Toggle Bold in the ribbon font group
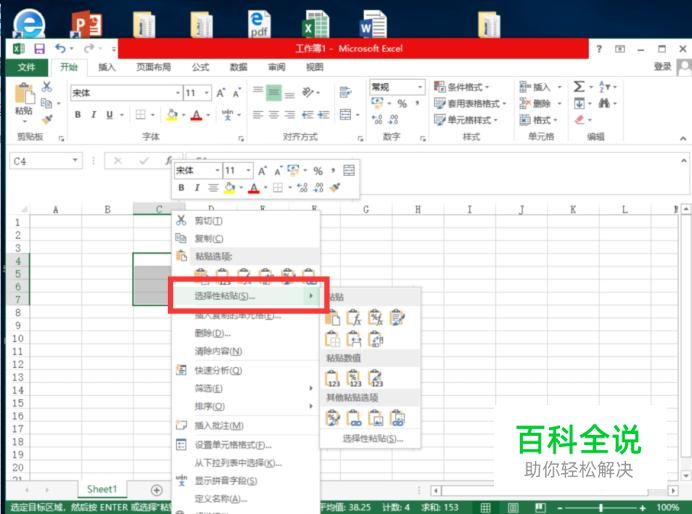The image size is (692, 514). (78, 115)
